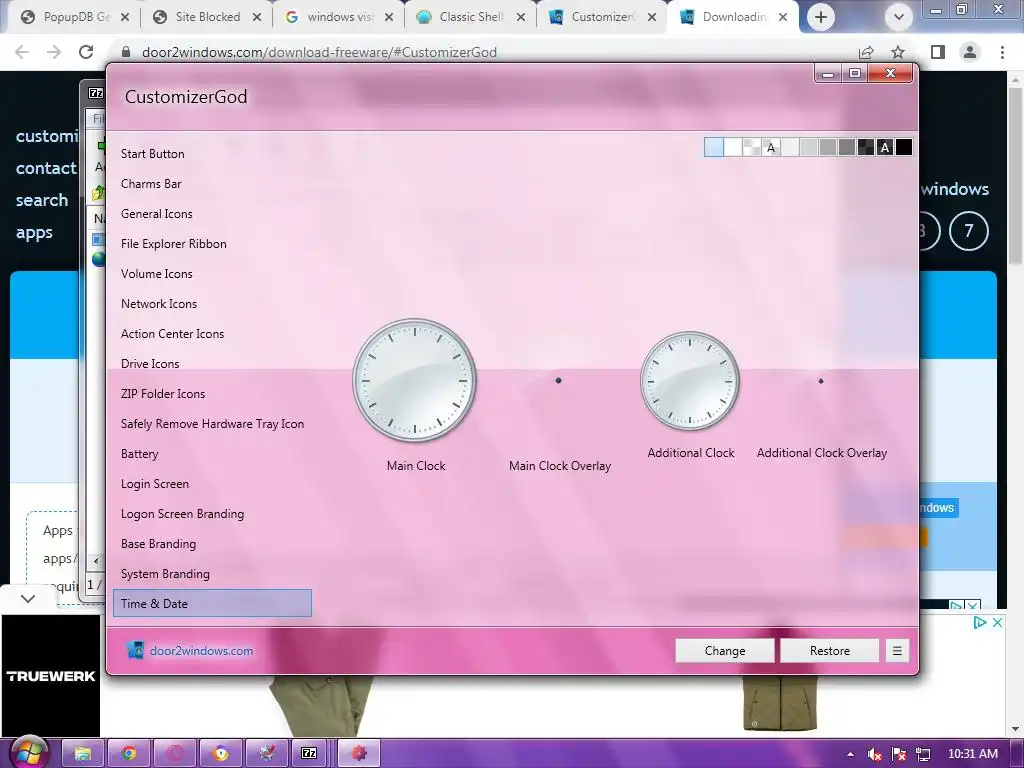Switch to the windows vista Google tab
Image resolution: width=1024 pixels, height=768 pixels.
(338, 17)
